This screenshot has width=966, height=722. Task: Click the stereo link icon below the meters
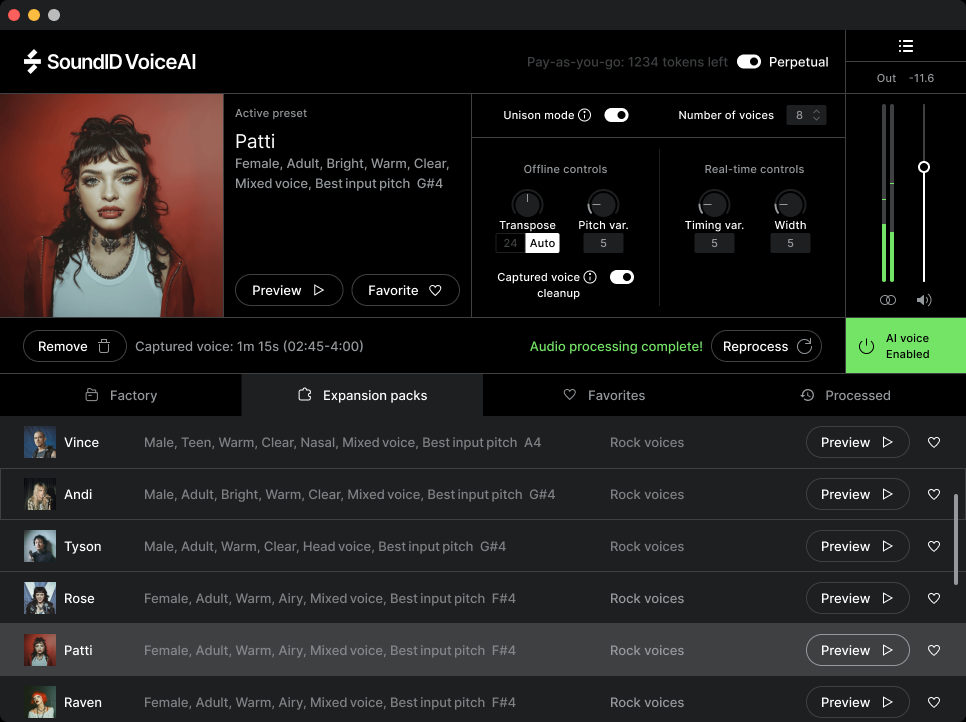coord(887,299)
